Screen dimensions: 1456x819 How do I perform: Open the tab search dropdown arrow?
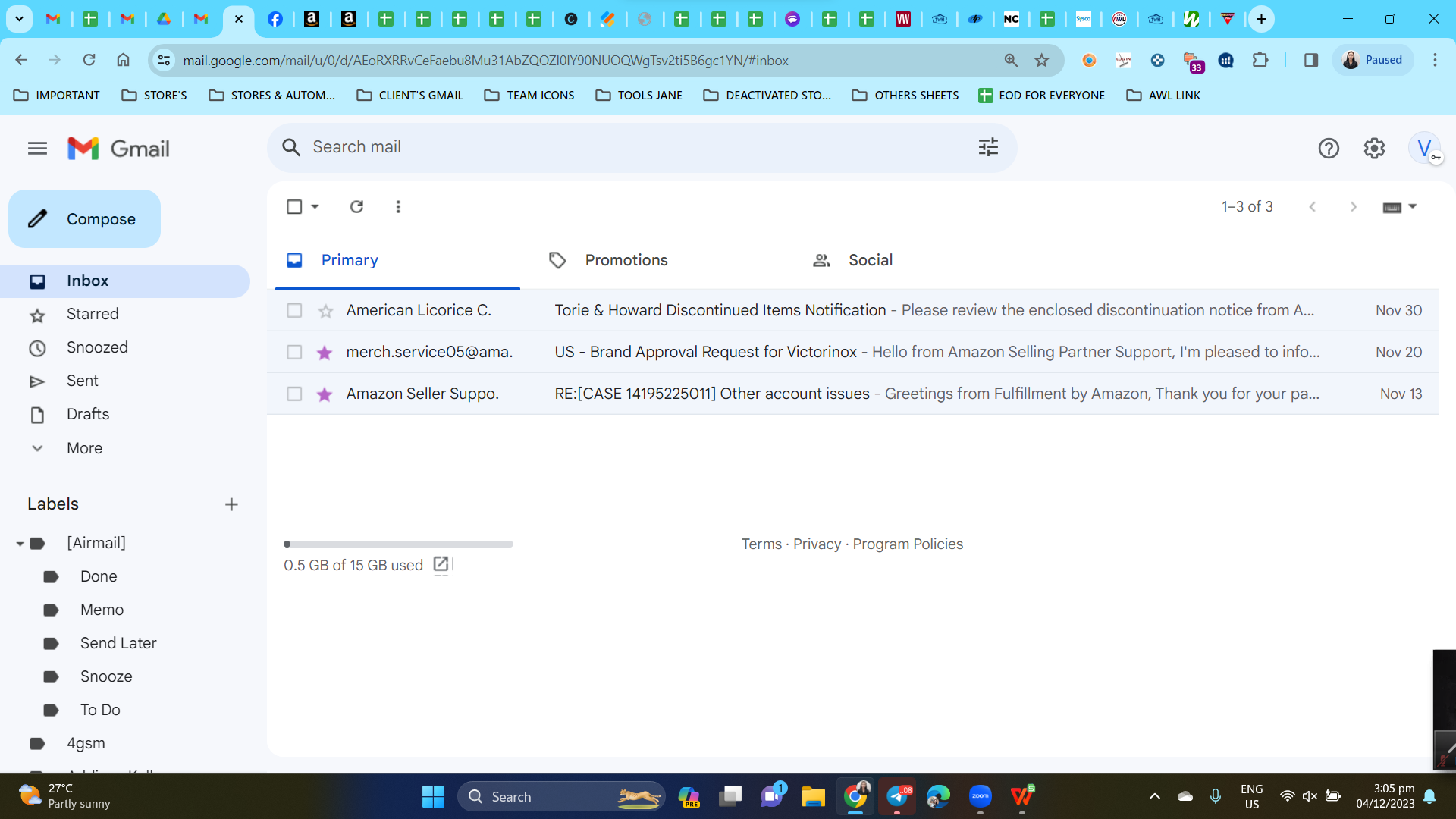19,19
